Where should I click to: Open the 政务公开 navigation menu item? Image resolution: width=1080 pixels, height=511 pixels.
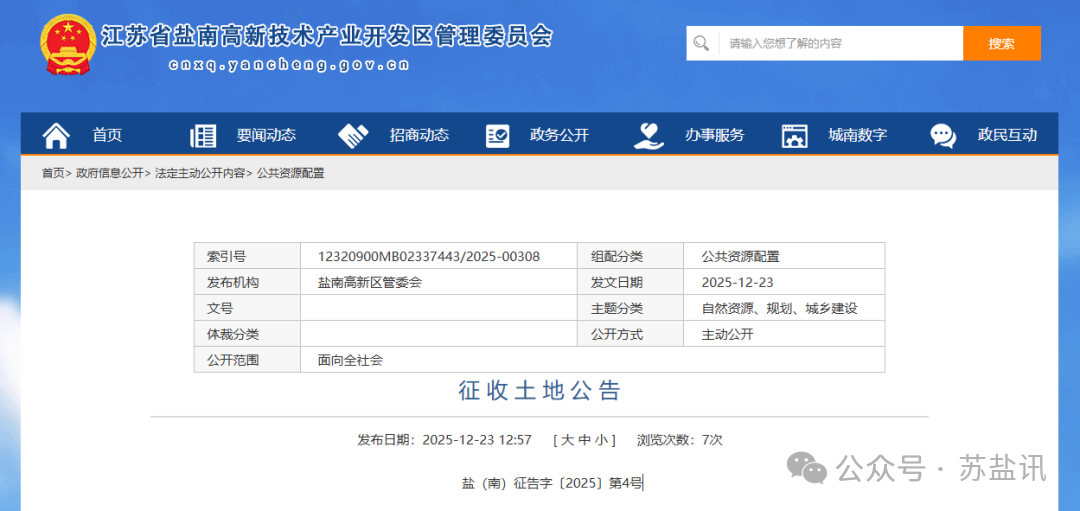point(559,135)
